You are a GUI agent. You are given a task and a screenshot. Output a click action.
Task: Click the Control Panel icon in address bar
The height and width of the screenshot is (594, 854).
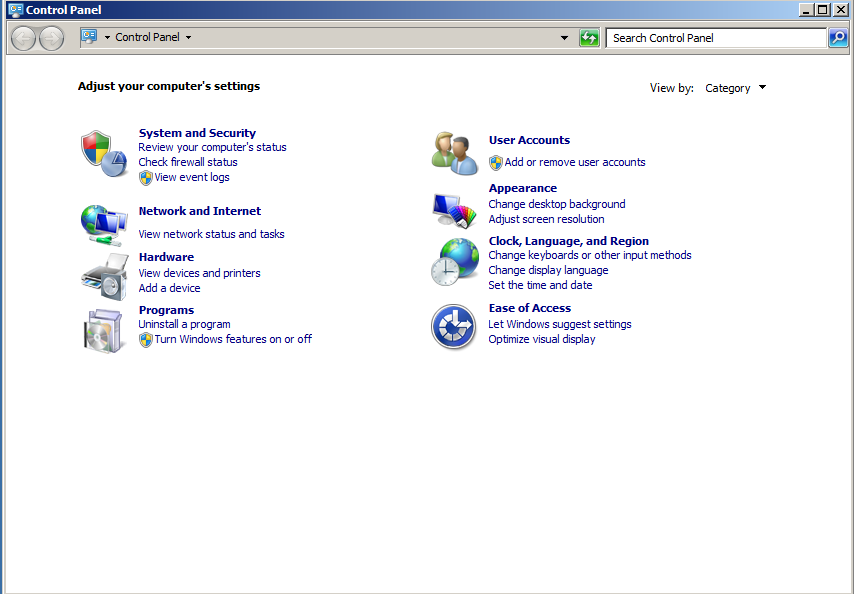pos(89,36)
